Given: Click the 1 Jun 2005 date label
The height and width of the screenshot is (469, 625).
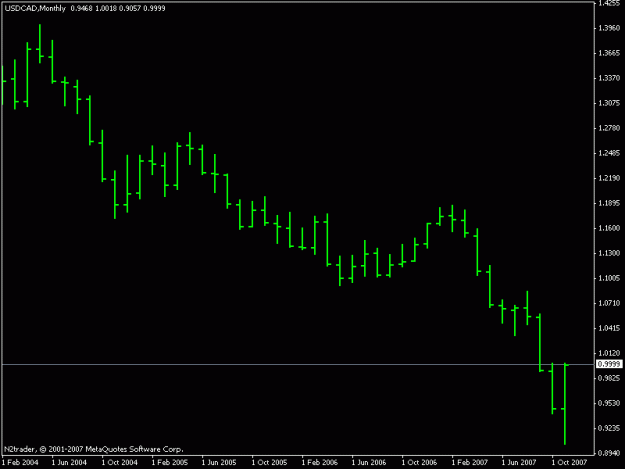Looking at the screenshot, I should tap(219, 463).
